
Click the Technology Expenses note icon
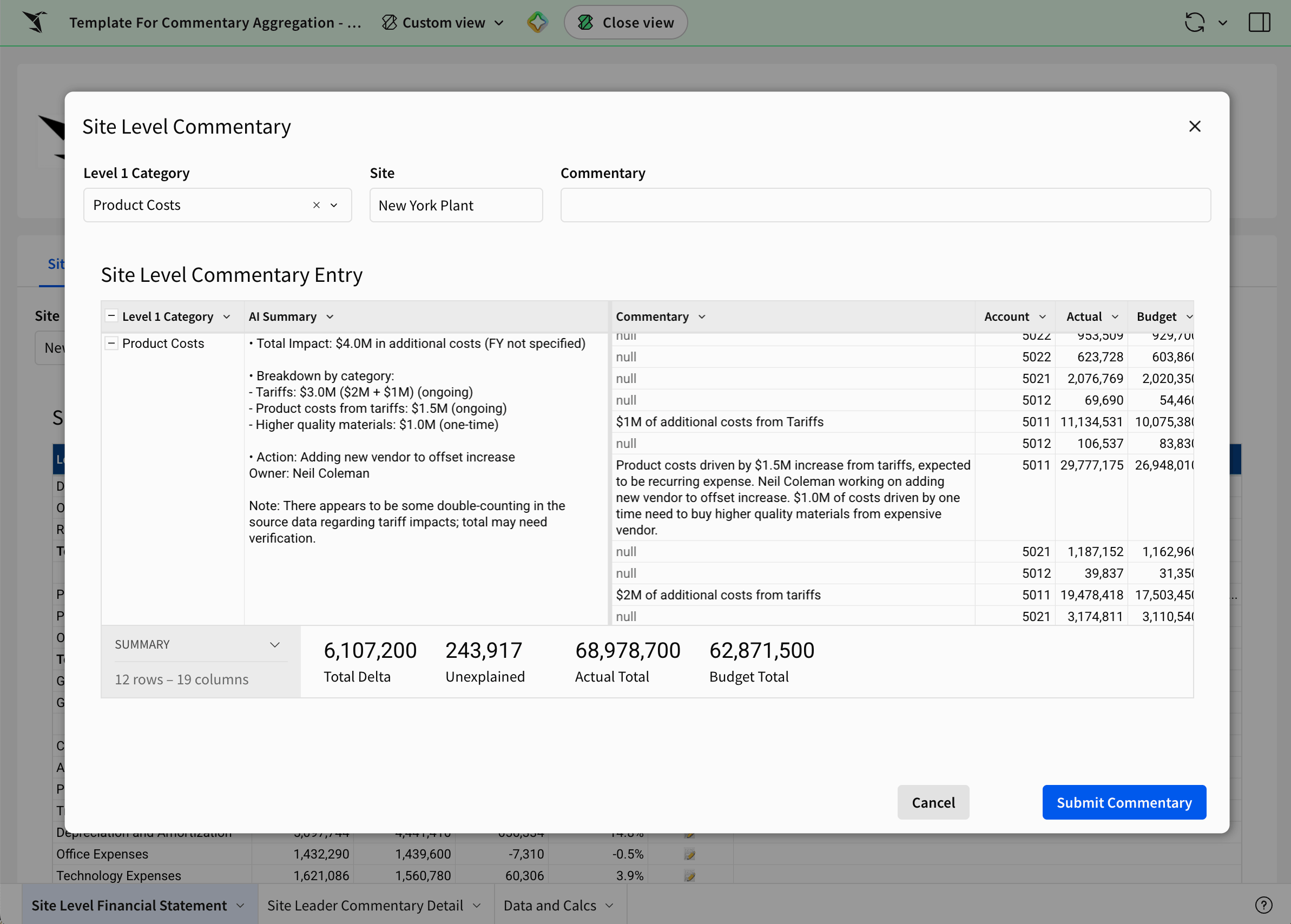[689, 876]
